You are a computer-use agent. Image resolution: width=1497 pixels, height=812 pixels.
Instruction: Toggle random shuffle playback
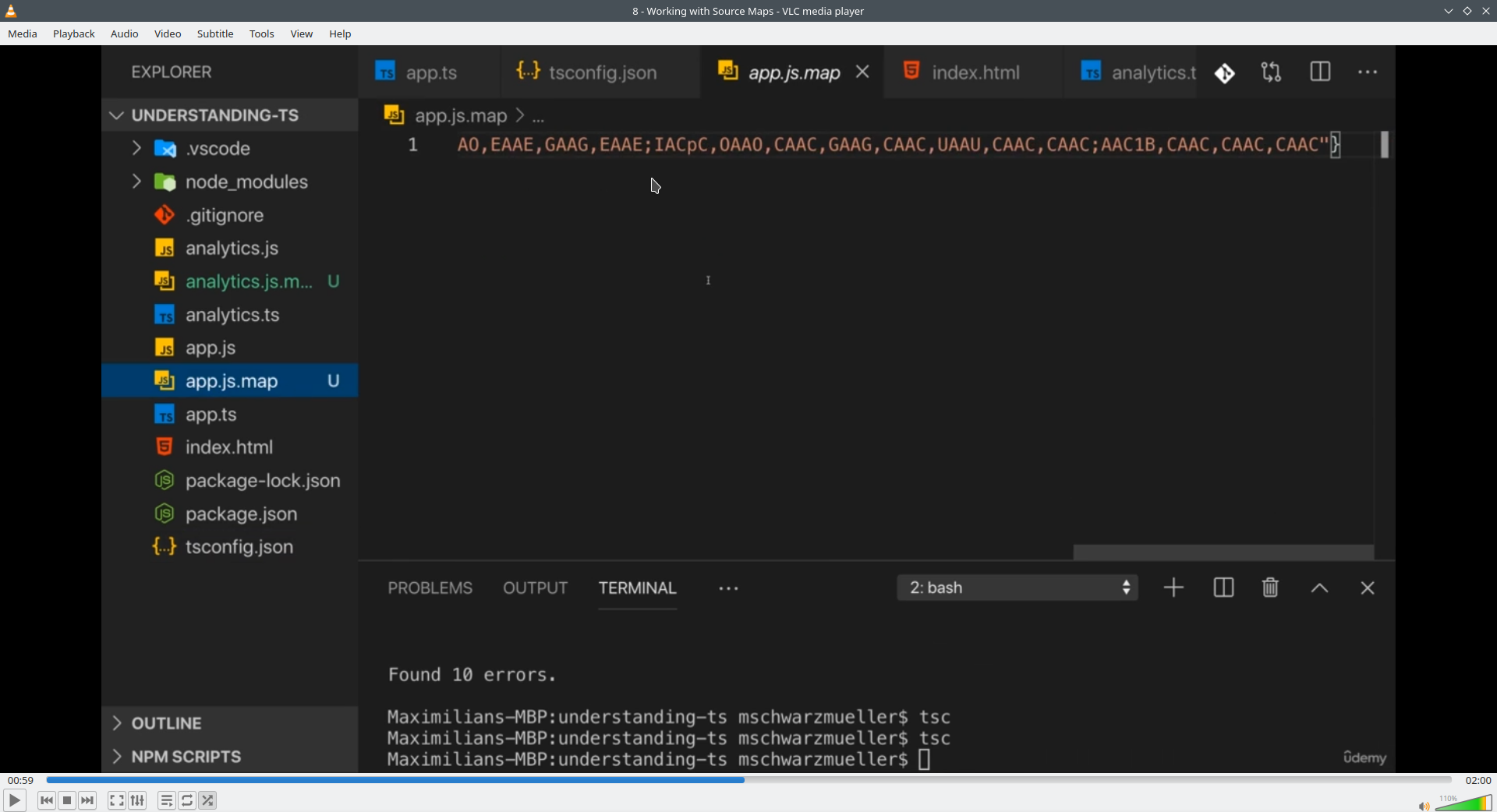tap(208, 800)
